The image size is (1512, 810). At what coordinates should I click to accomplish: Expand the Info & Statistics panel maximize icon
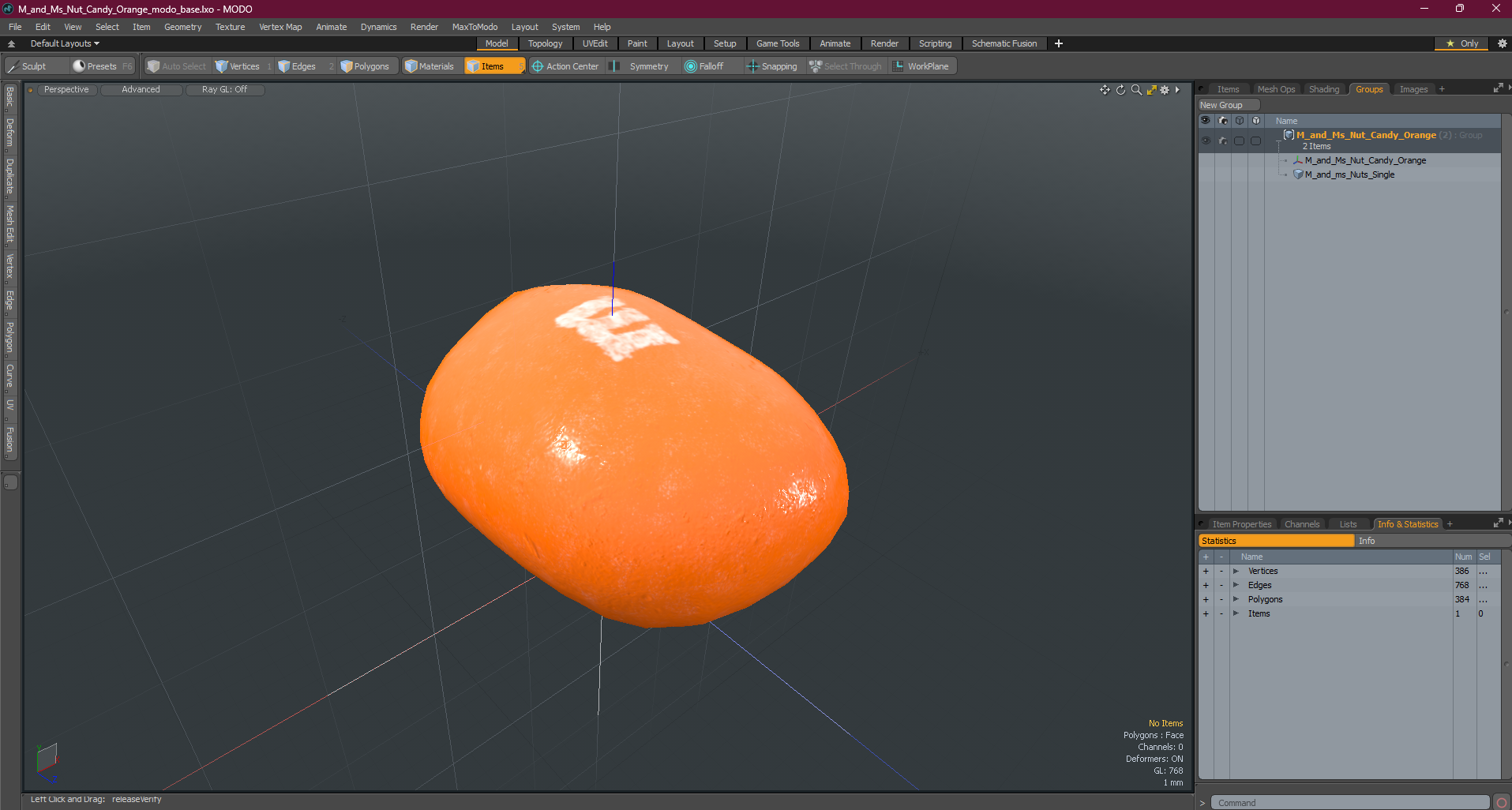pos(1498,523)
